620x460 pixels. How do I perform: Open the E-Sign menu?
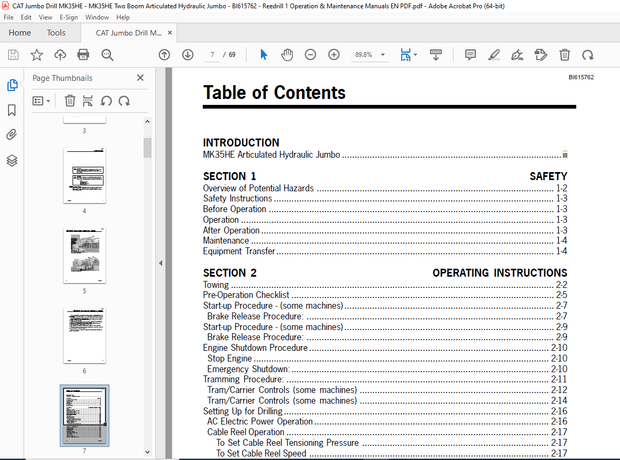[x=69, y=17]
